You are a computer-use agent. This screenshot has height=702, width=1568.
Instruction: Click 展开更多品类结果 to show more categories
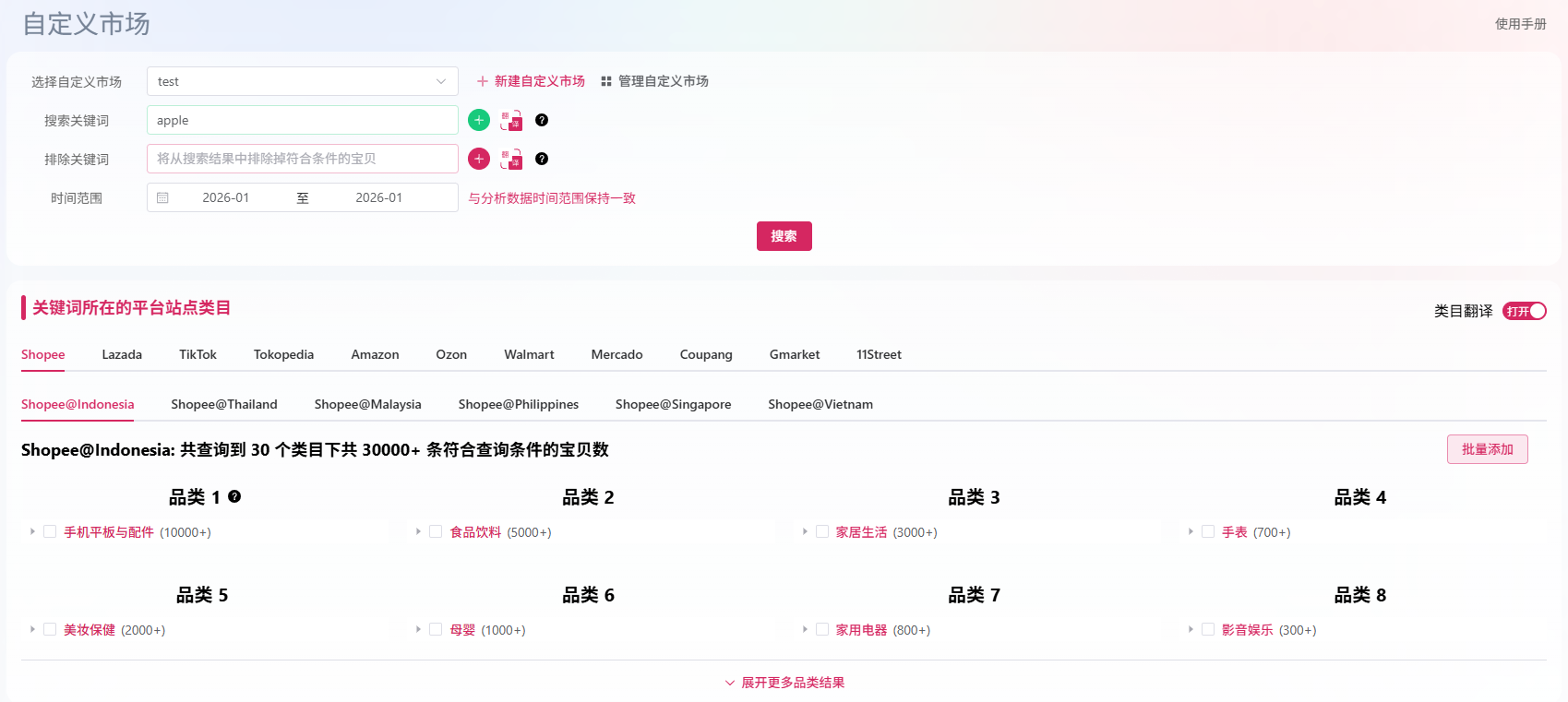pyautogui.click(x=784, y=683)
